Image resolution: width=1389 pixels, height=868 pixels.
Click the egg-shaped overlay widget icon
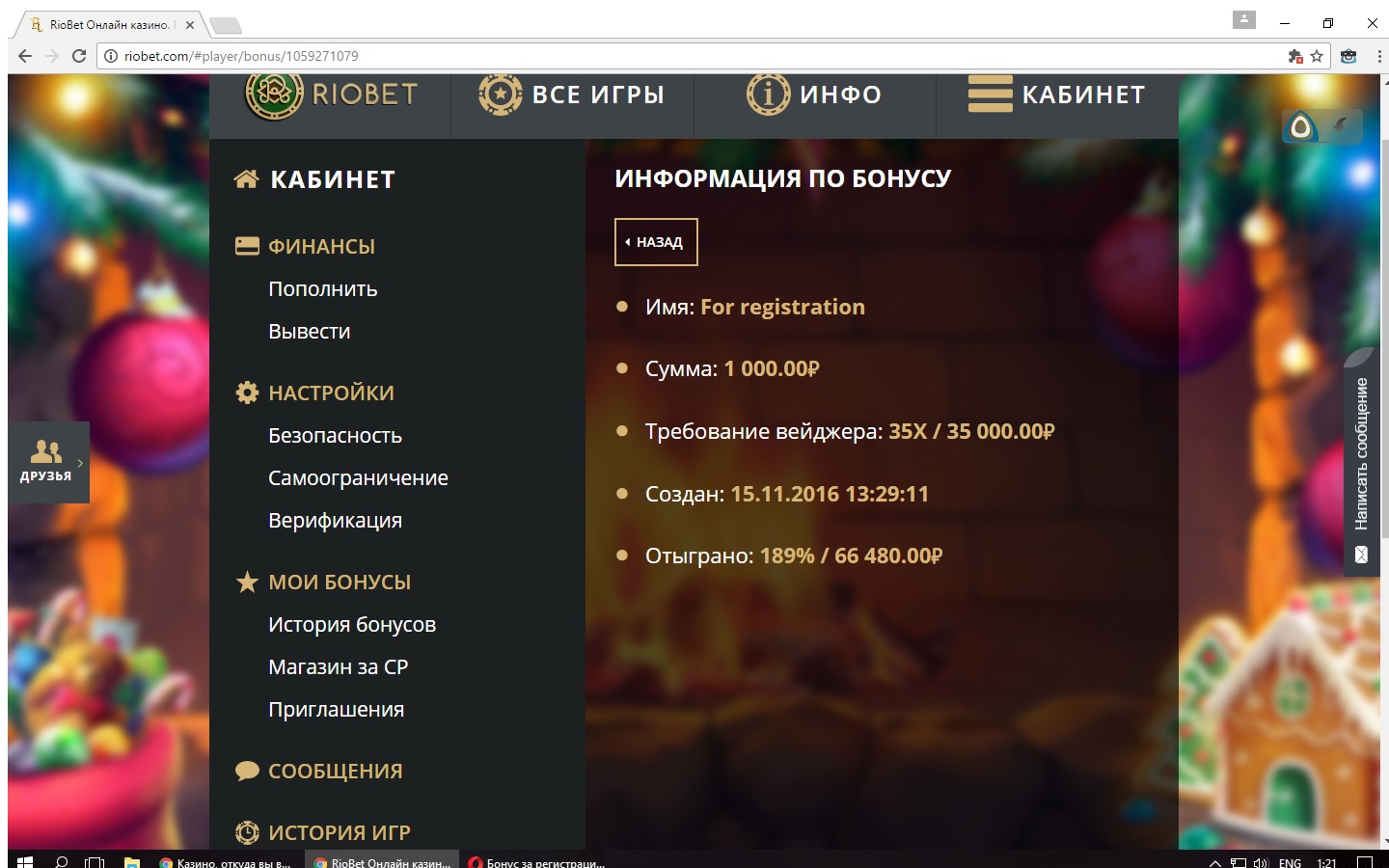click(1302, 127)
